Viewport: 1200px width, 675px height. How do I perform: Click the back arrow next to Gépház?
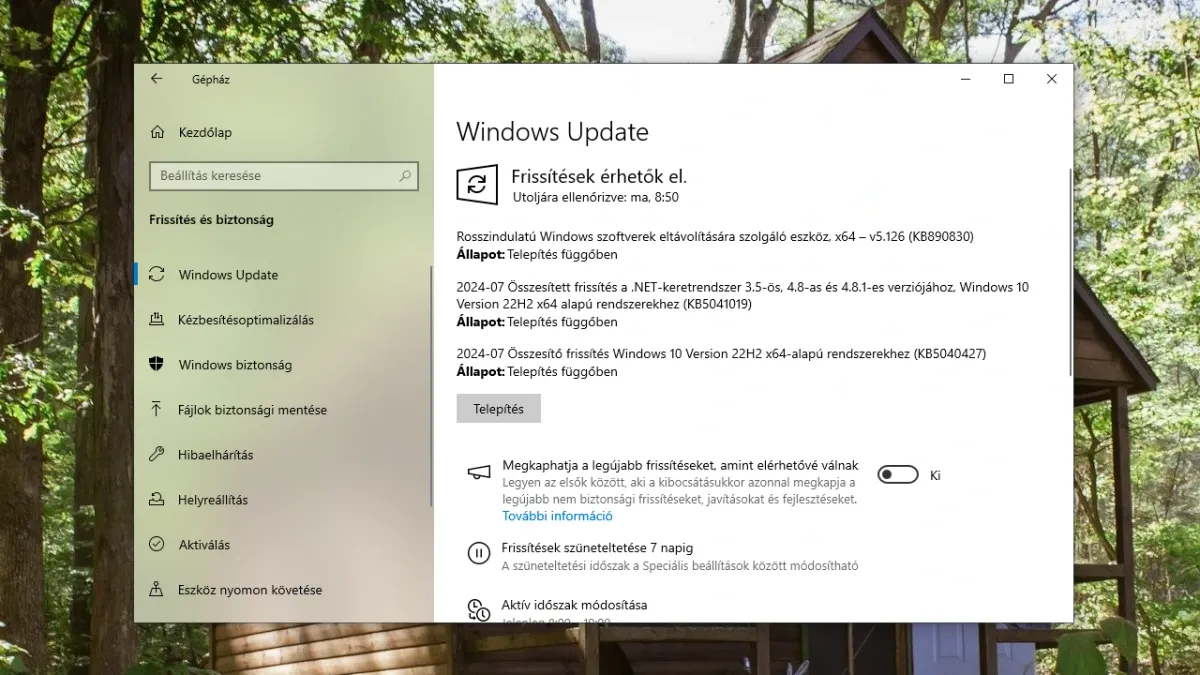click(x=157, y=79)
